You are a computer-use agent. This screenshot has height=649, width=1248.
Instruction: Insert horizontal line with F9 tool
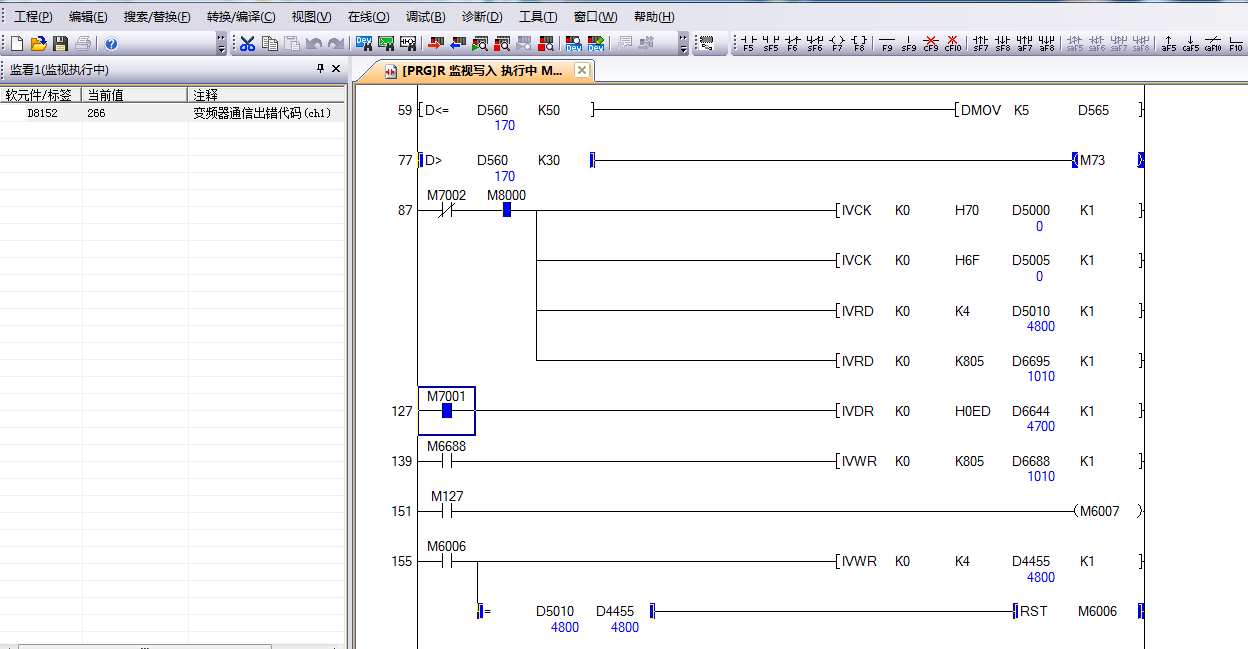(886, 44)
